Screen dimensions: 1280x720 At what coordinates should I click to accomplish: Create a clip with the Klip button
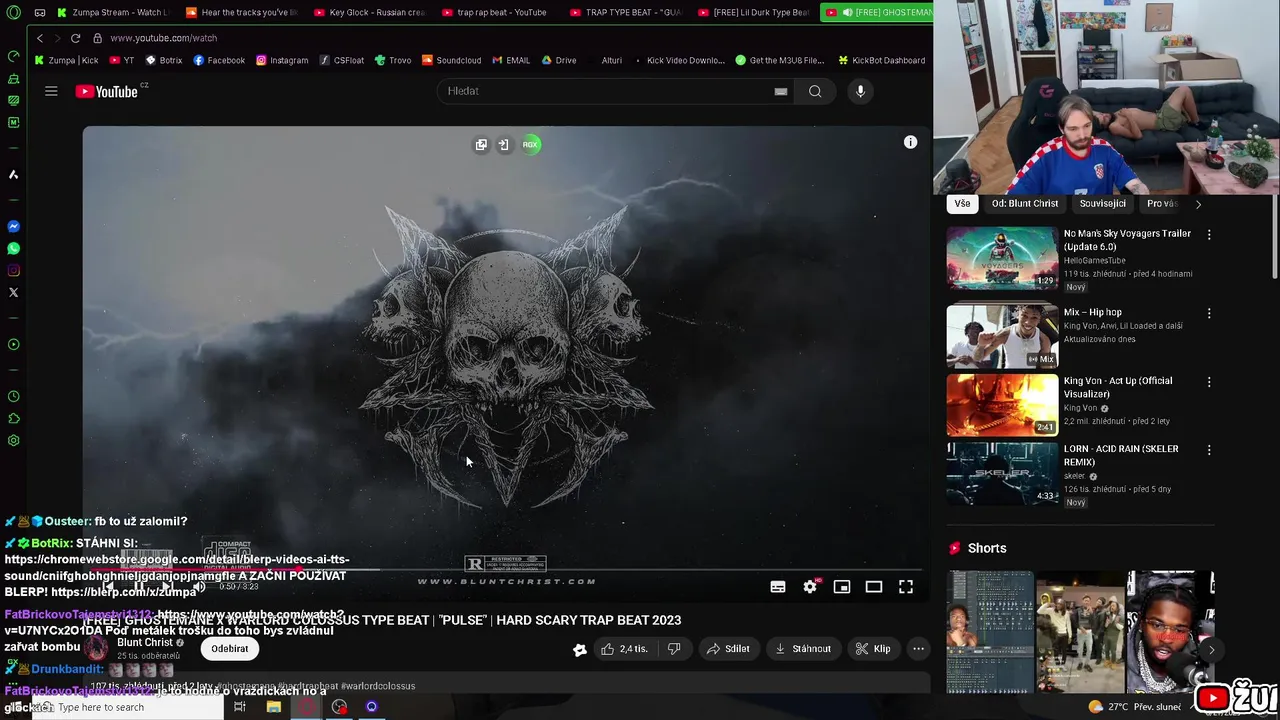point(873,649)
